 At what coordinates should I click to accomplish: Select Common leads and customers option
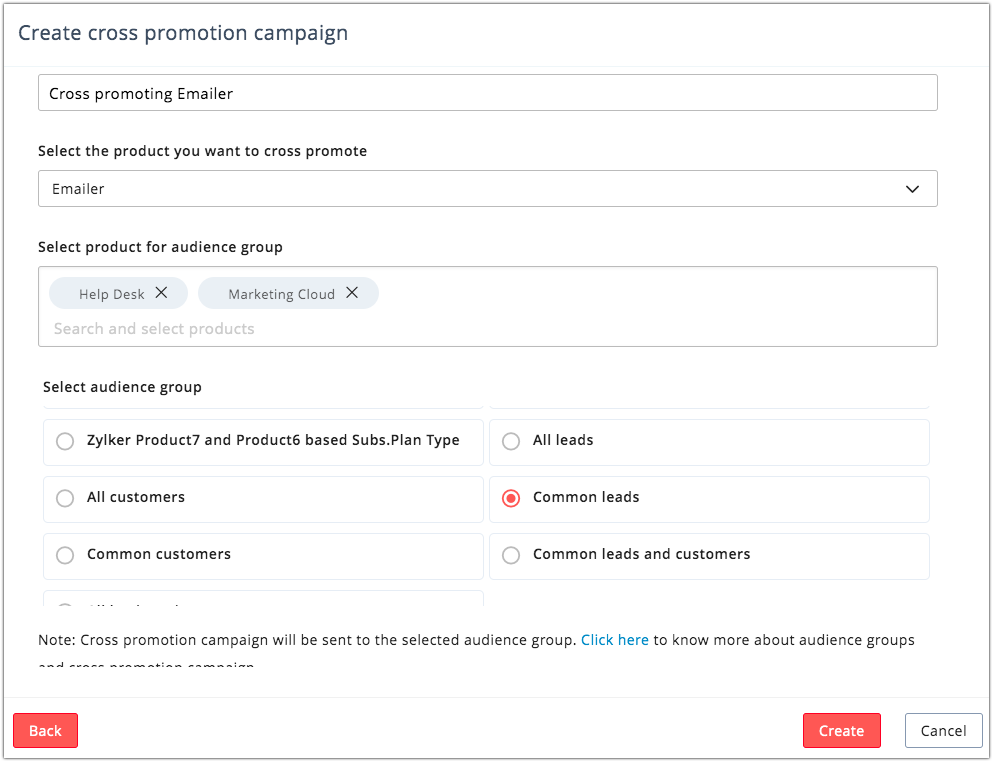pos(511,555)
